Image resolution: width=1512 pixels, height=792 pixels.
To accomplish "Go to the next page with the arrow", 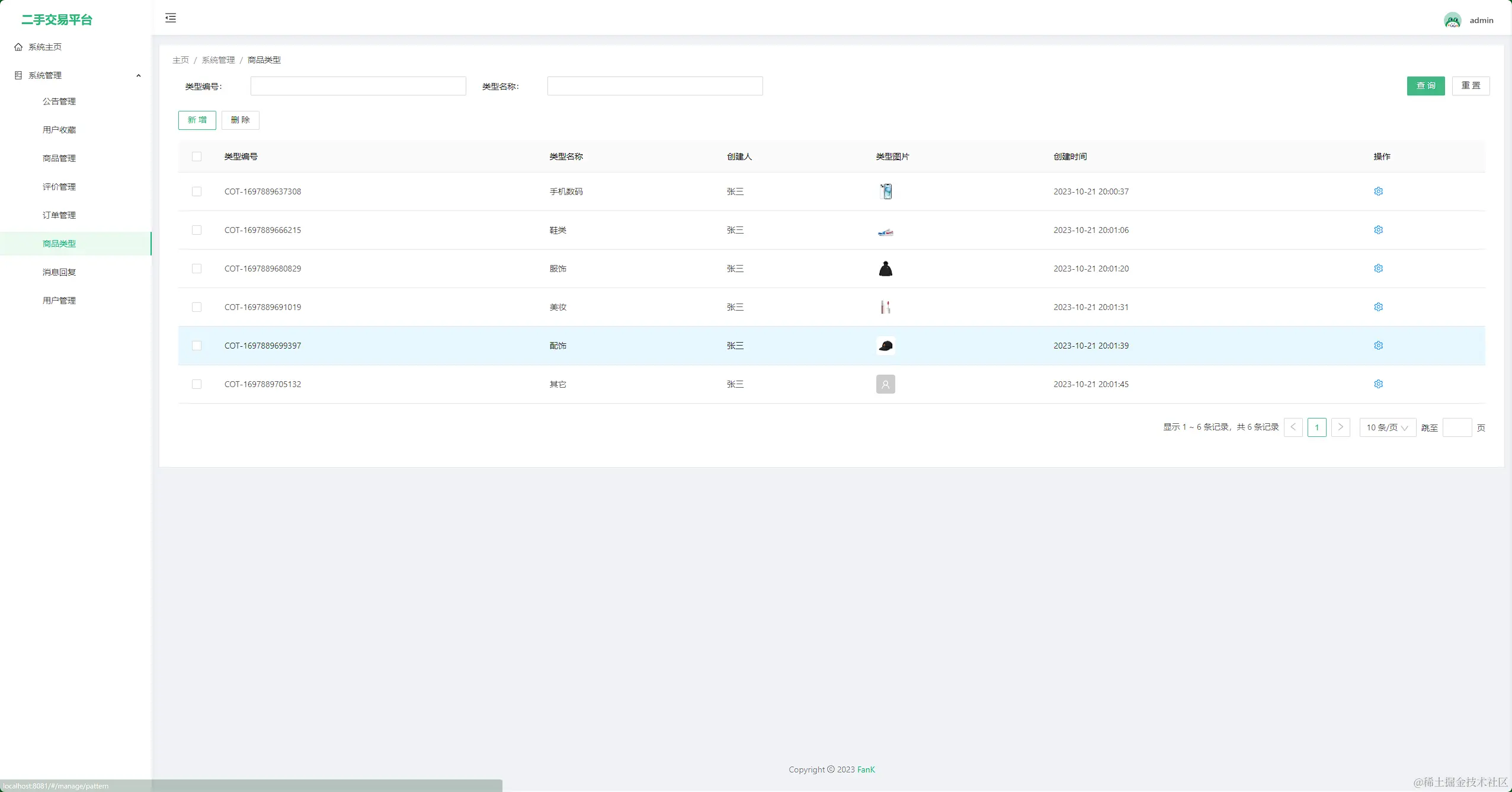I will pos(1340,427).
